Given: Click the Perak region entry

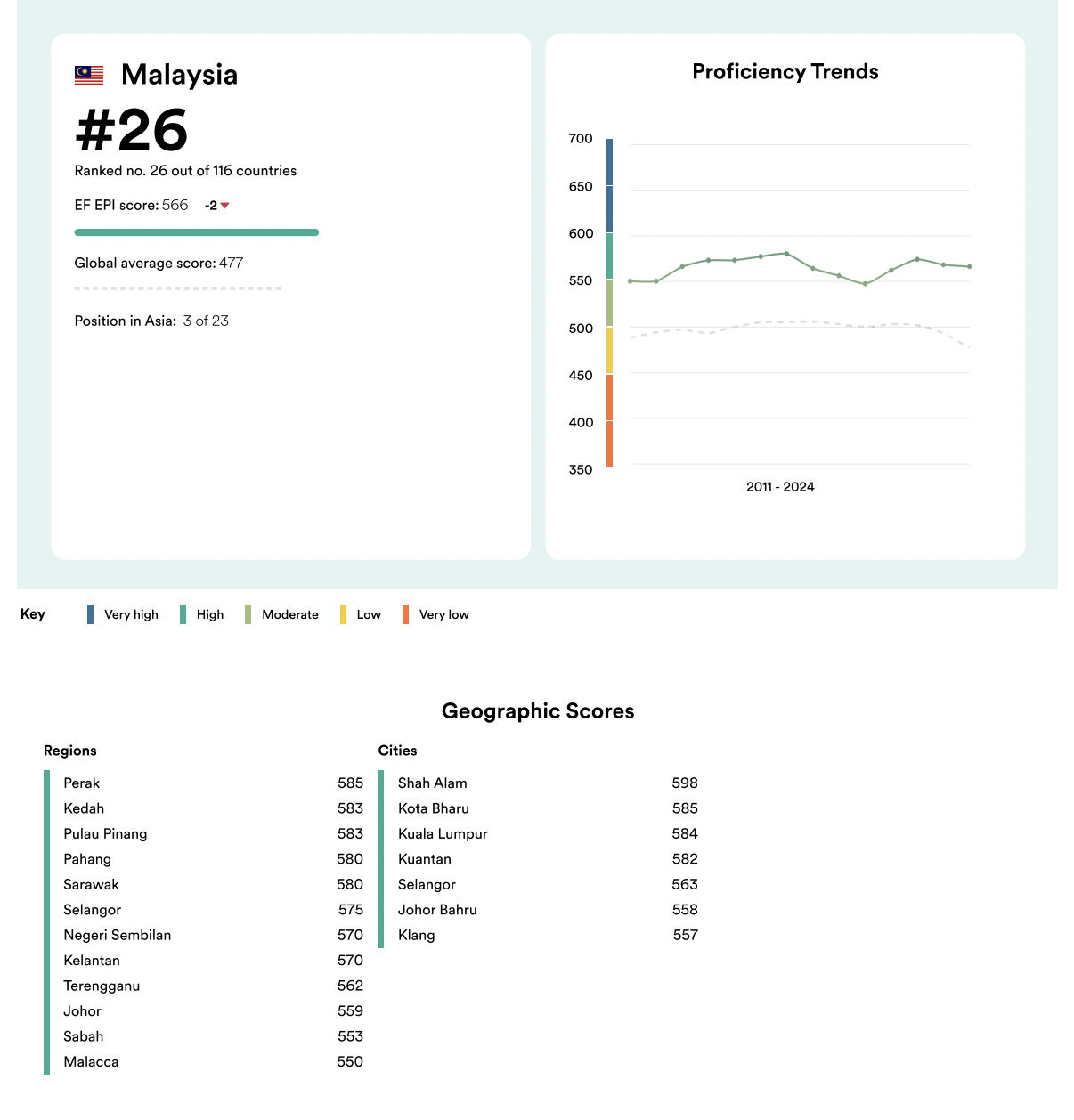Looking at the screenshot, I should pyautogui.click(x=82, y=783).
